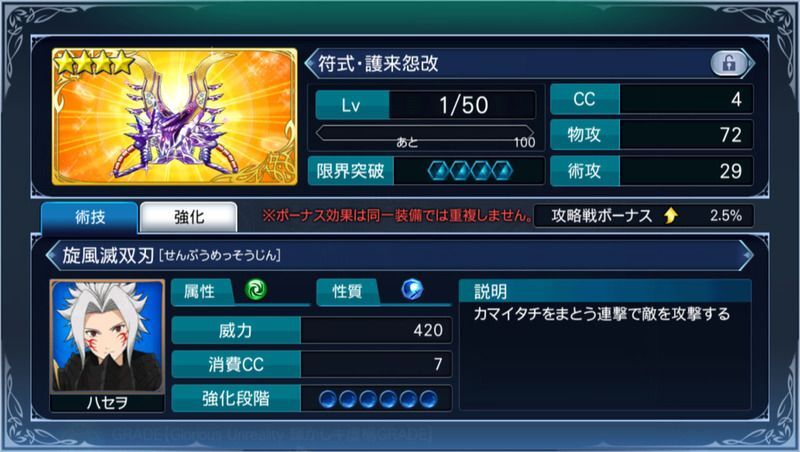The height and width of the screenshot is (452, 800).
Task: Click the yellow bonus up arrow
Action: [x=670, y=216]
